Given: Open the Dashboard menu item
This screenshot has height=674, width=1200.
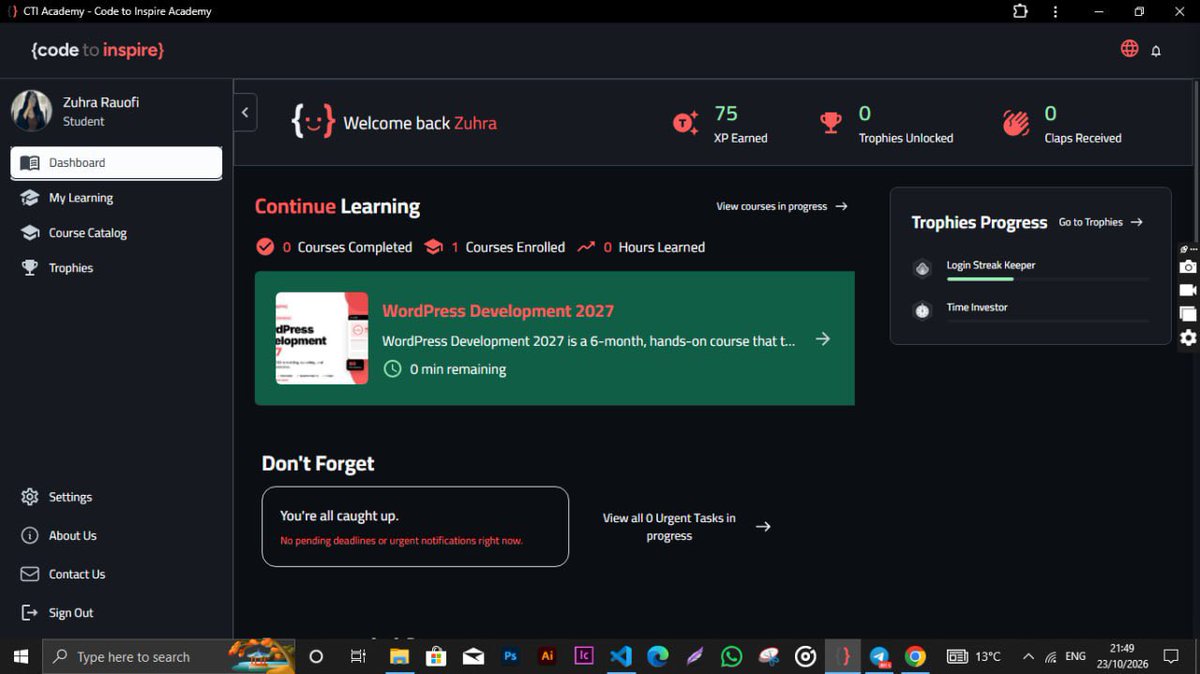Looking at the screenshot, I should click(116, 163).
